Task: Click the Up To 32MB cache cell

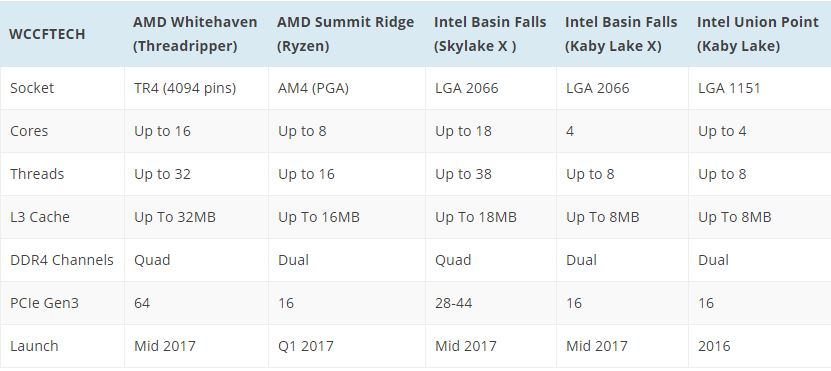Action: [x=175, y=217]
